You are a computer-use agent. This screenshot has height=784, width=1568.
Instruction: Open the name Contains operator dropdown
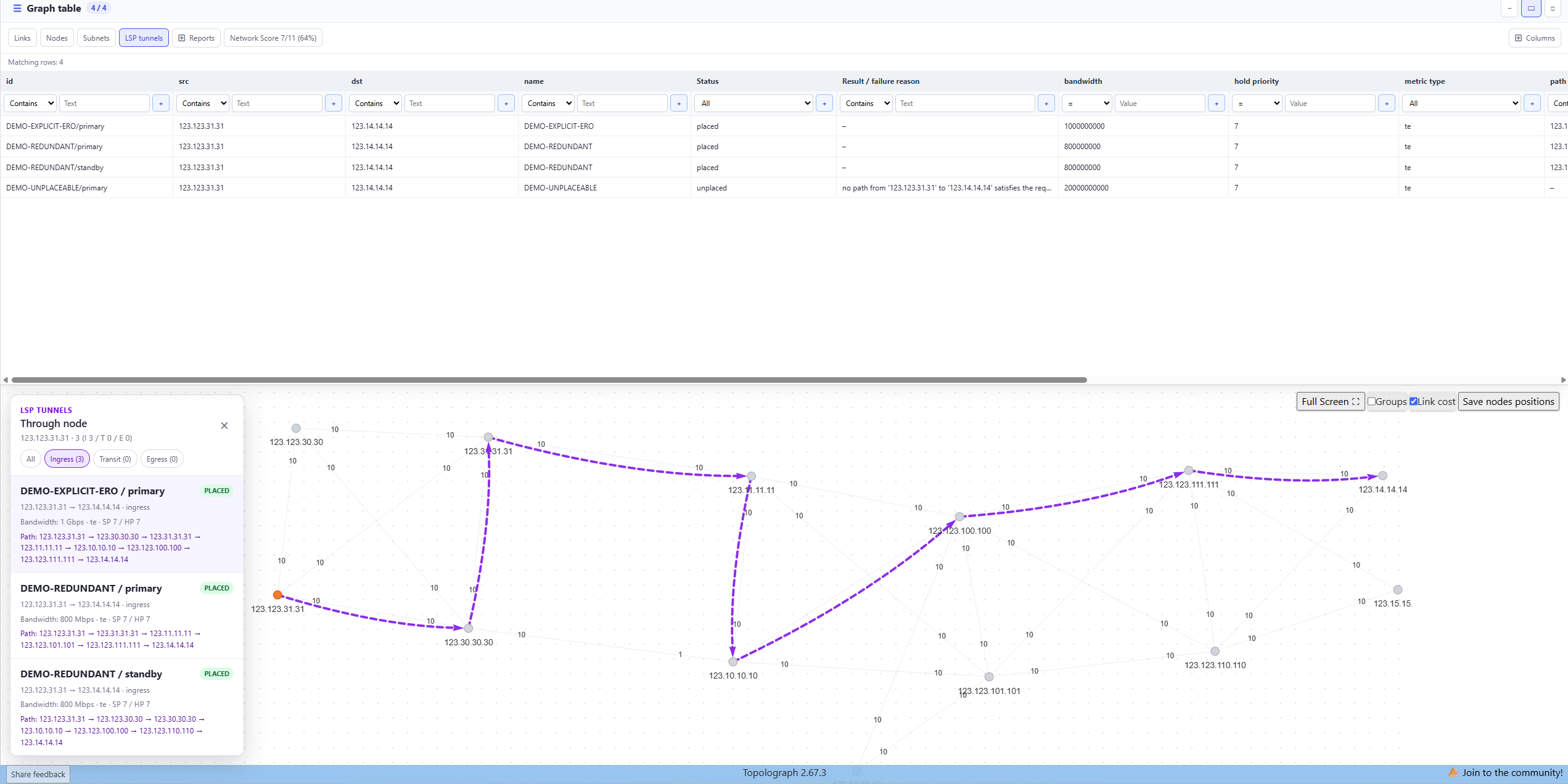[x=548, y=104]
